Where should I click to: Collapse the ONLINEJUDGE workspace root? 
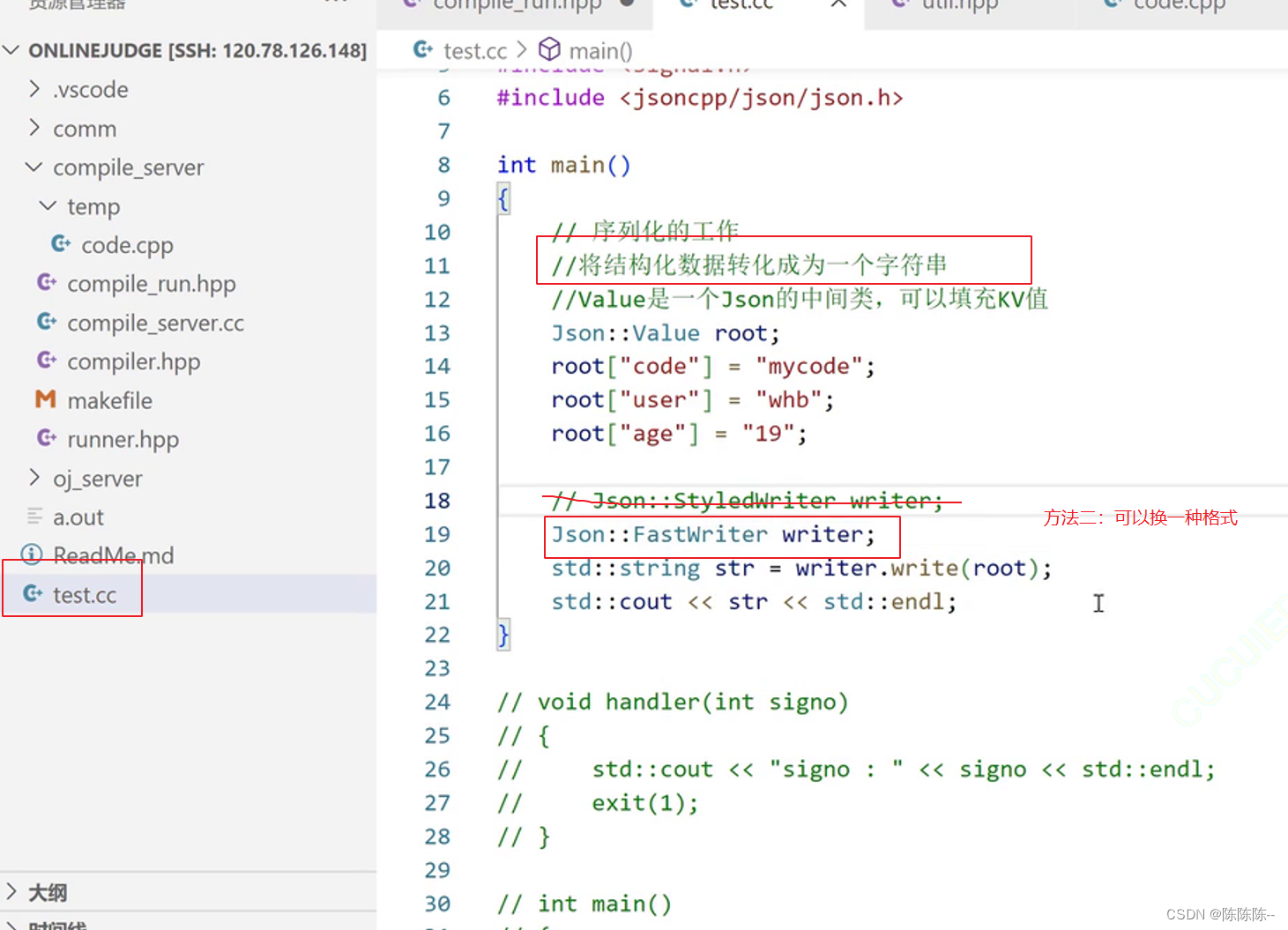pos(11,50)
